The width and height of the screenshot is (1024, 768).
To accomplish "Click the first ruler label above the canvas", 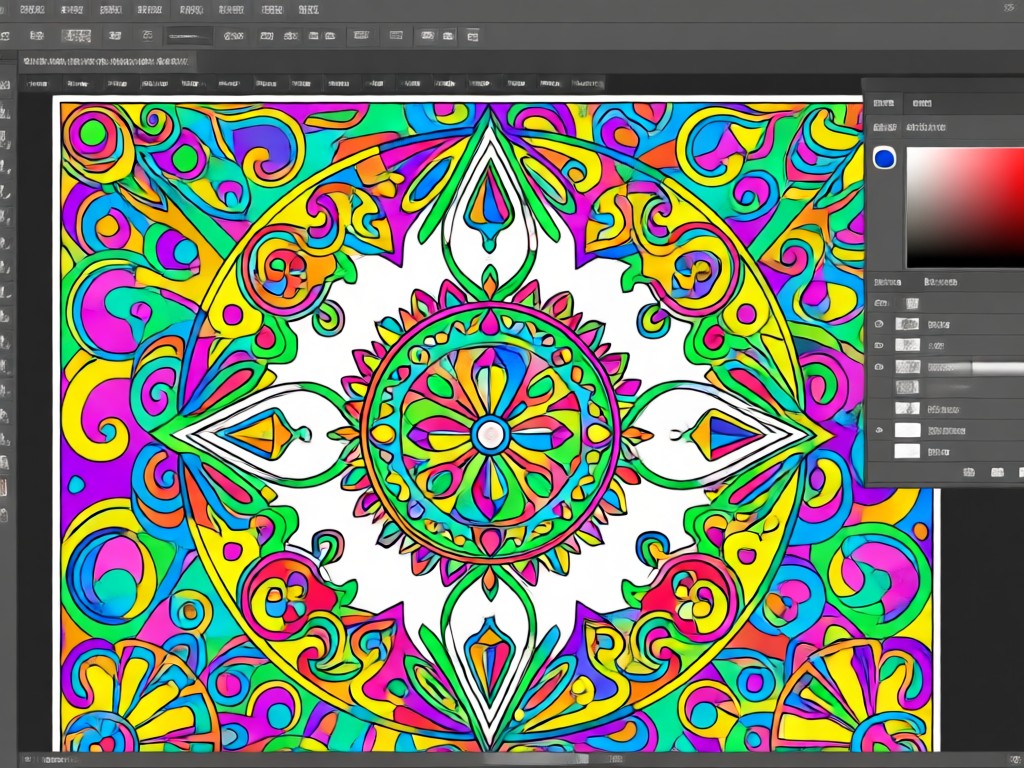I will point(37,84).
